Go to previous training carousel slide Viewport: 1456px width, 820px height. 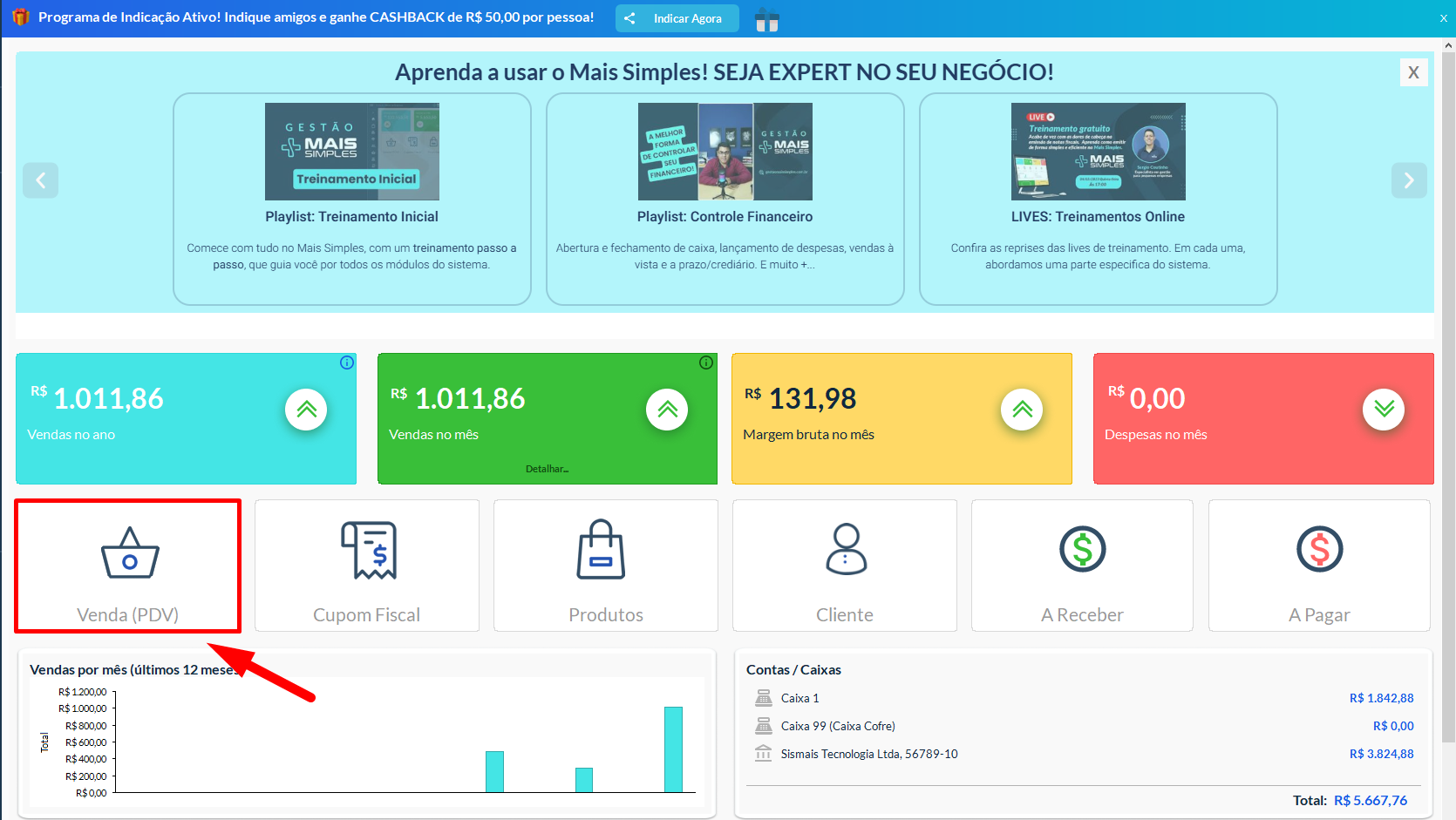[40, 180]
